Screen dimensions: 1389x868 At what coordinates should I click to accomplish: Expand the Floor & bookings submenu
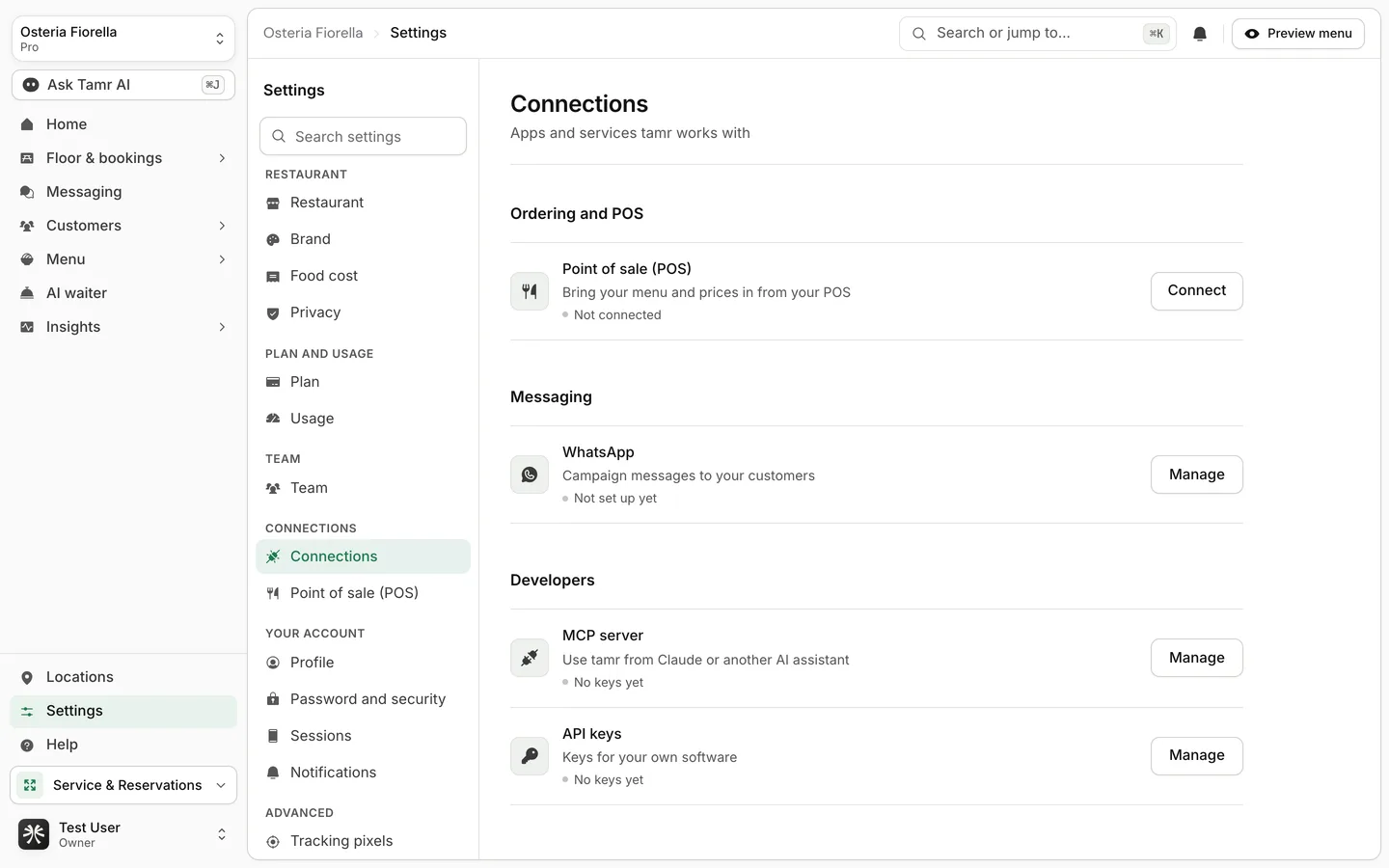[222, 158]
